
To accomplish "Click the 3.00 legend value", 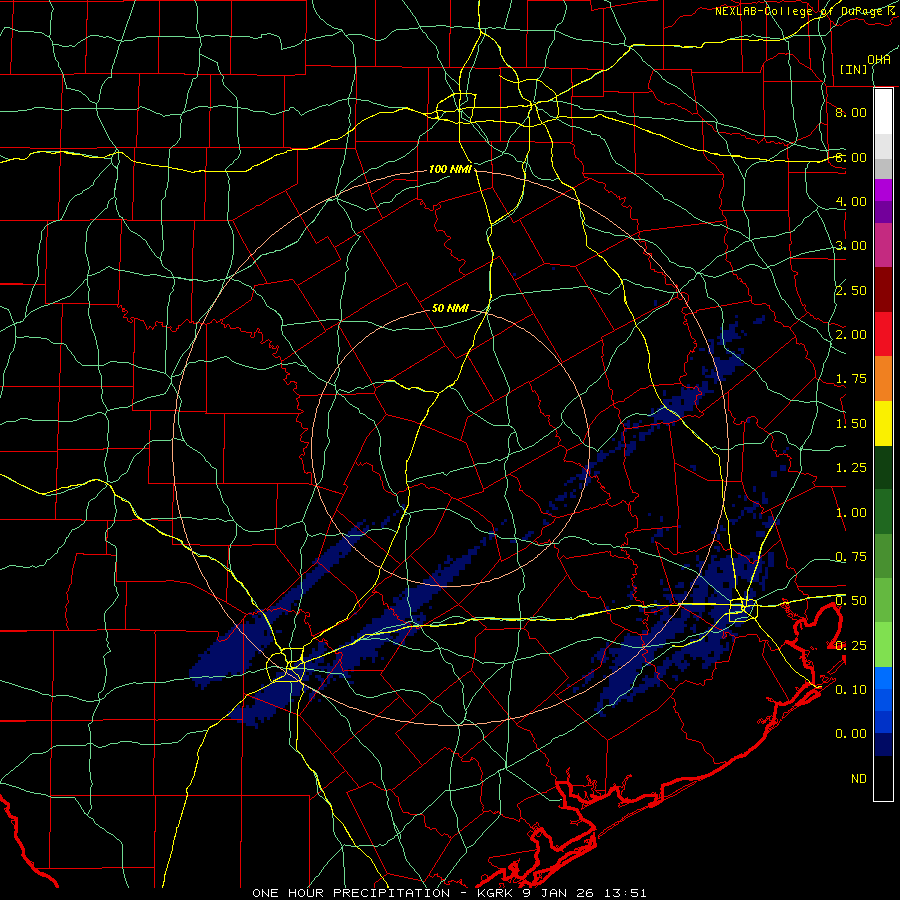I will click(851, 246).
